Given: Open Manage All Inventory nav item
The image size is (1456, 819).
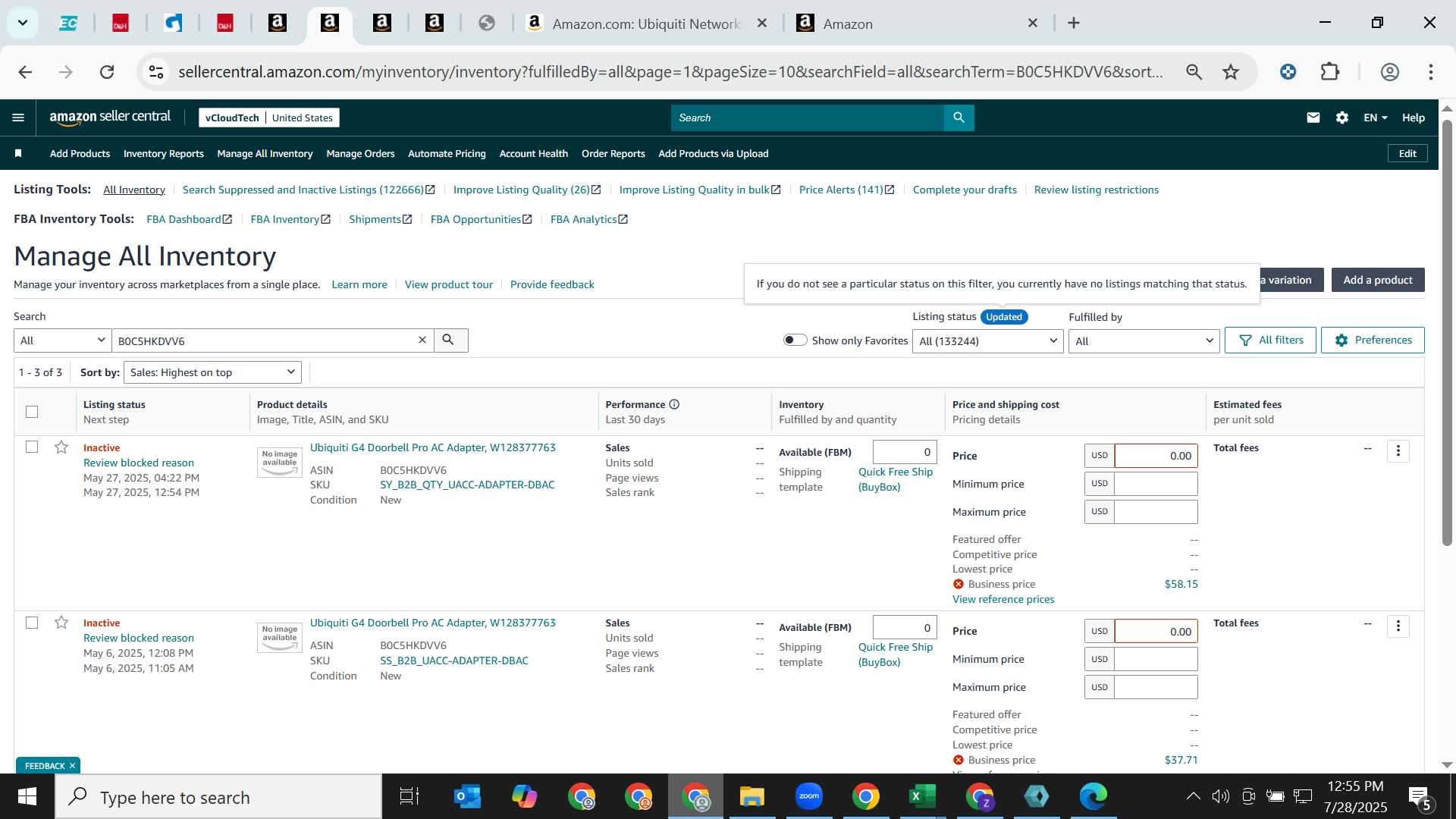Looking at the screenshot, I should (x=265, y=153).
